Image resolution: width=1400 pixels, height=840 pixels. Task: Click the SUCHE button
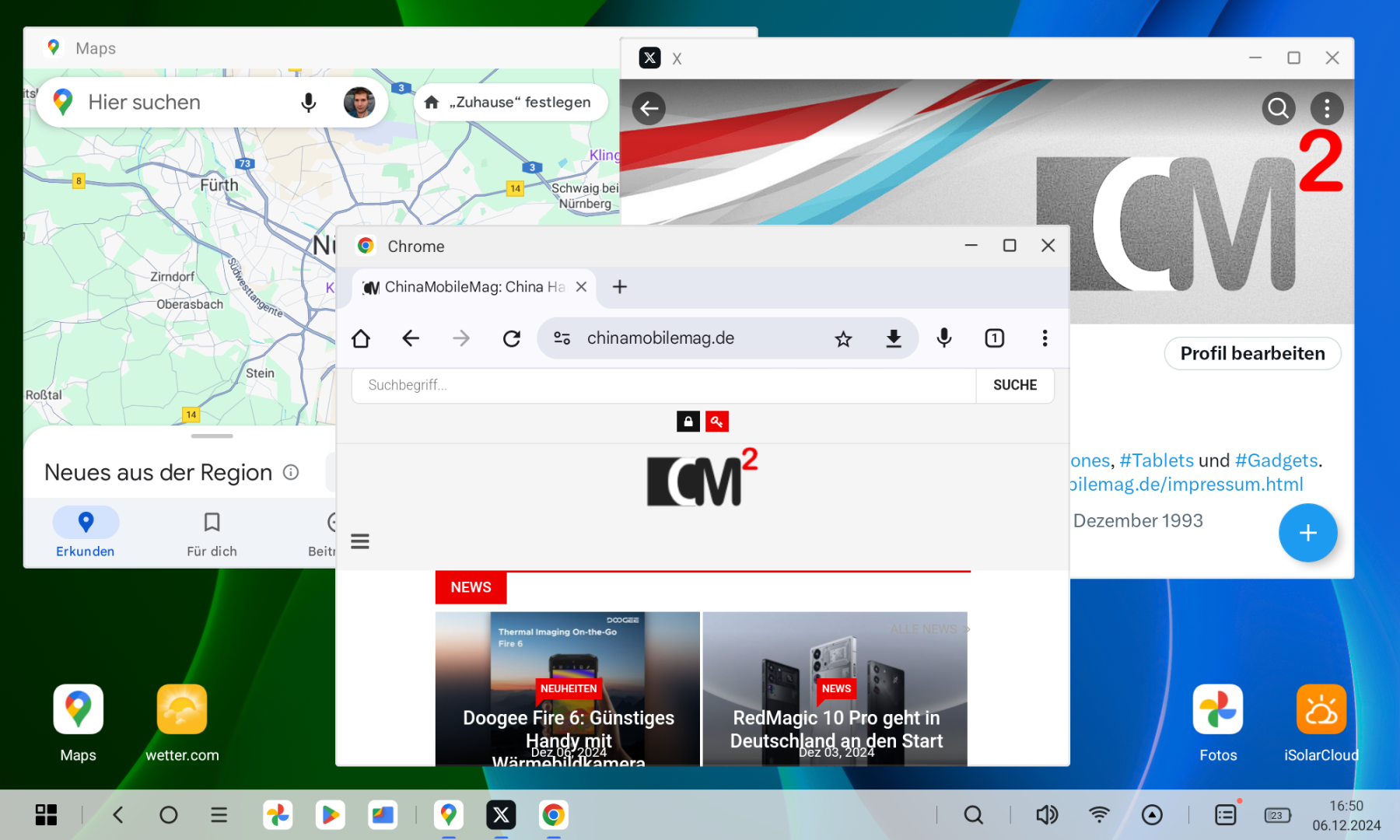pos(1015,385)
